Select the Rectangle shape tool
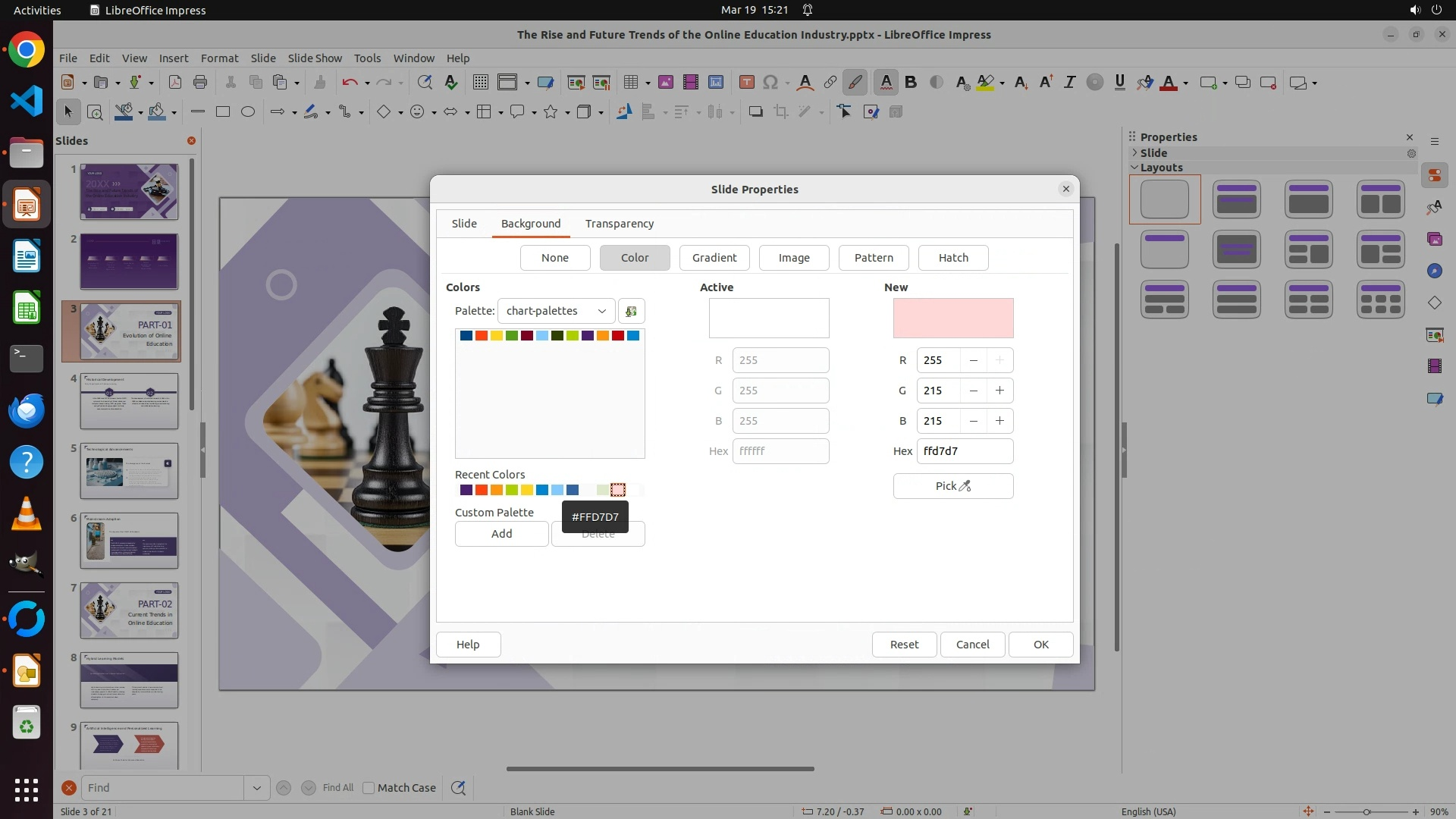Viewport: 1456px width, 819px height. (x=223, y=112)
